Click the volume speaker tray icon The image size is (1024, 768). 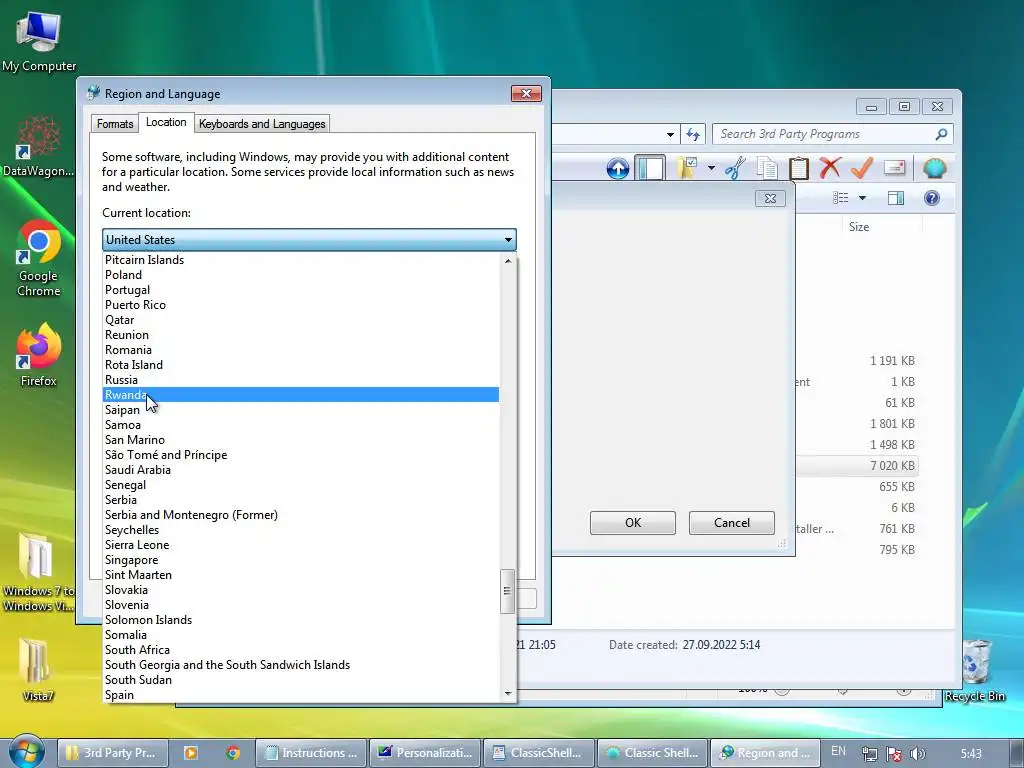(x=918, y=753)
